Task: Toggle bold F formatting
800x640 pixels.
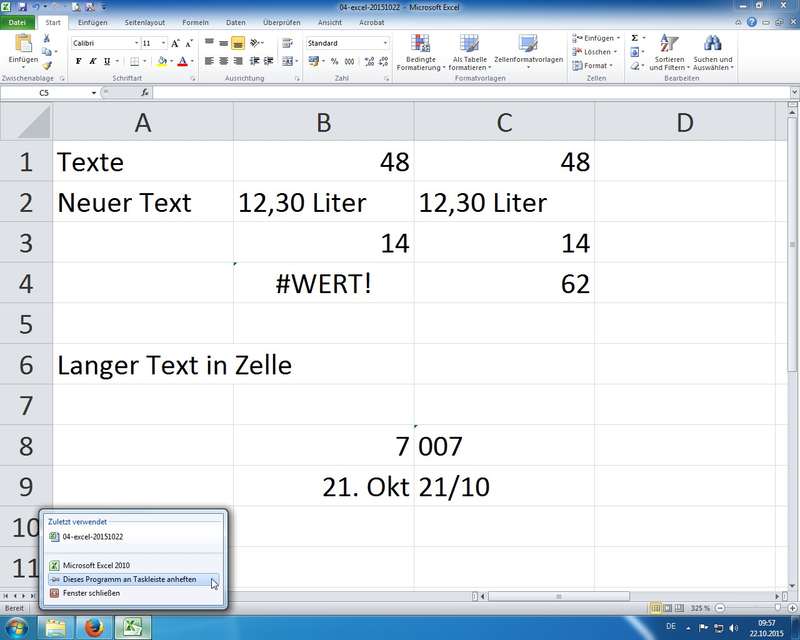Action: pyautogui.click(x=79, y=61)
